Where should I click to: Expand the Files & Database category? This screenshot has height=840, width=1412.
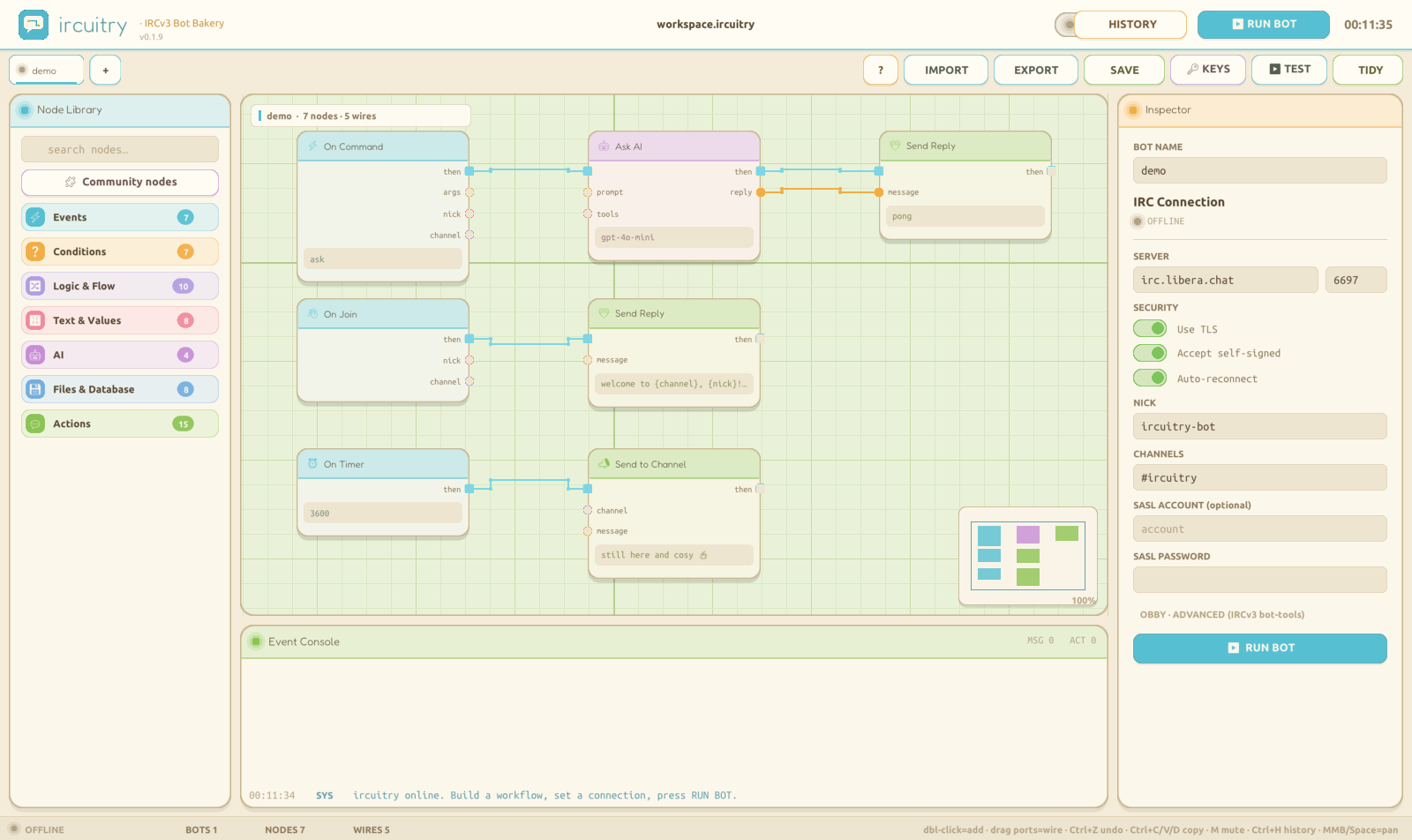pyautogui.click(x=120, y=389)
